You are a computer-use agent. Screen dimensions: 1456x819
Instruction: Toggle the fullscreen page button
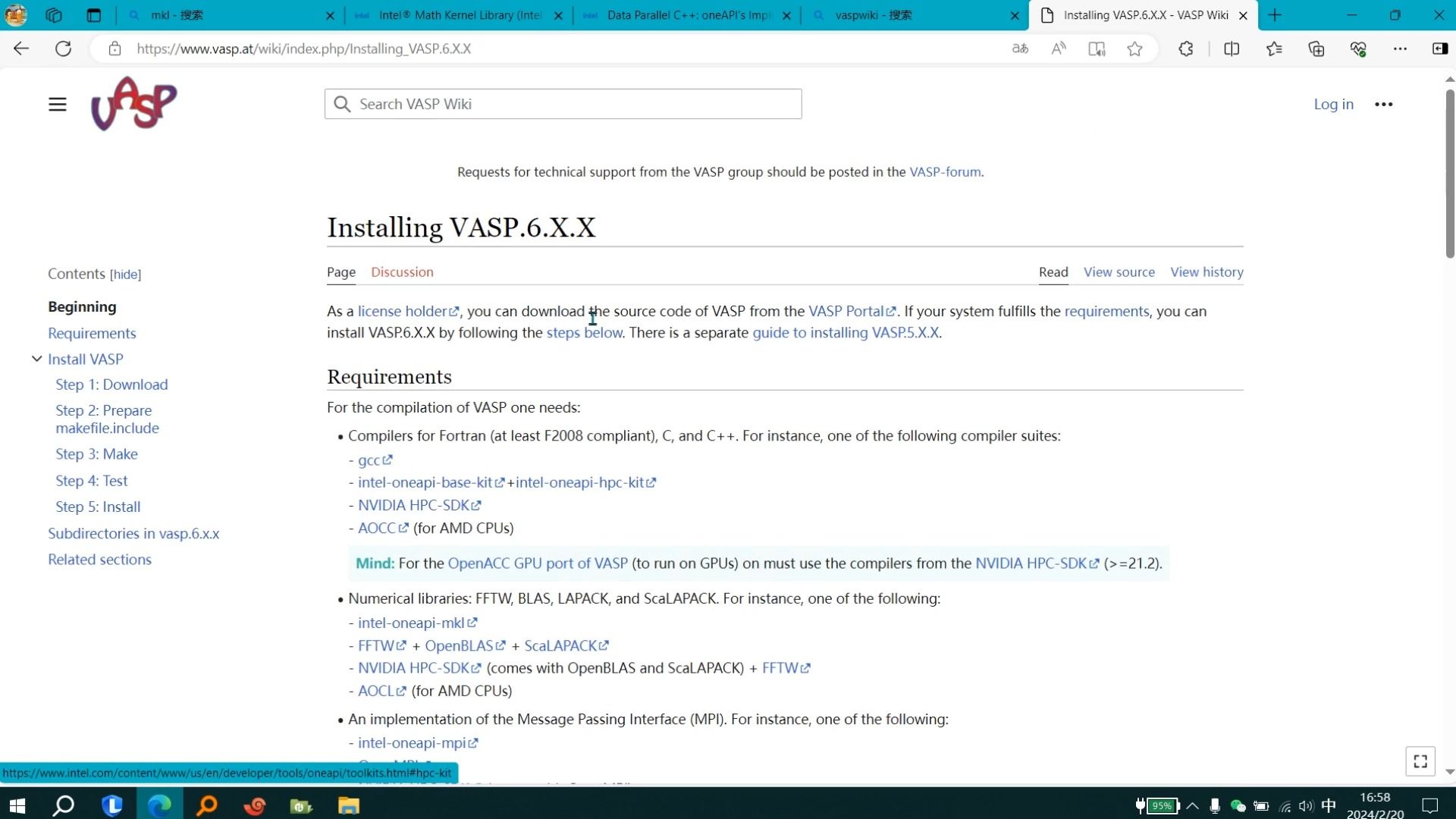coord(1420,761)
